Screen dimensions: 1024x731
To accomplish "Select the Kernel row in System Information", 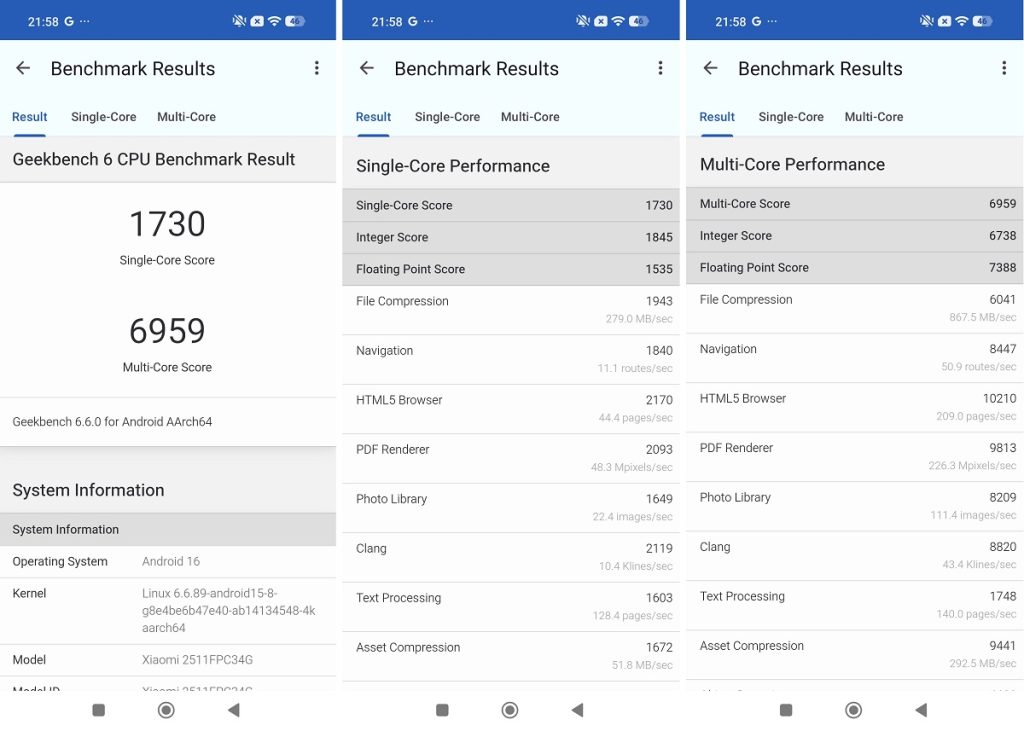I will pos(167,610).
